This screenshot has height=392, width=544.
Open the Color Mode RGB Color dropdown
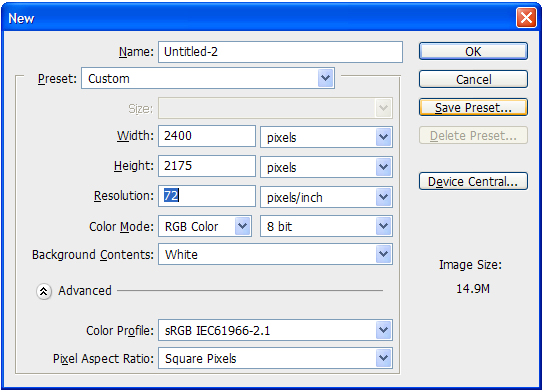click(205, 226)
